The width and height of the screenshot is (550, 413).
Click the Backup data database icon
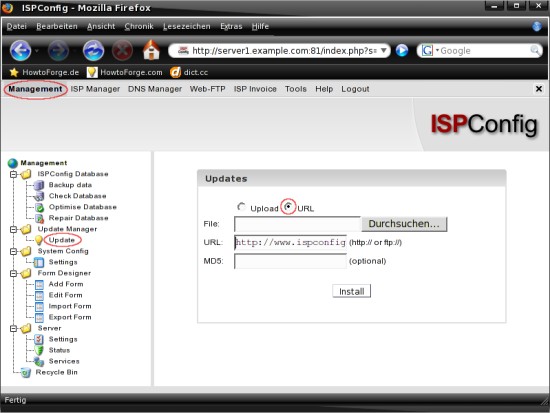[39, 185]
